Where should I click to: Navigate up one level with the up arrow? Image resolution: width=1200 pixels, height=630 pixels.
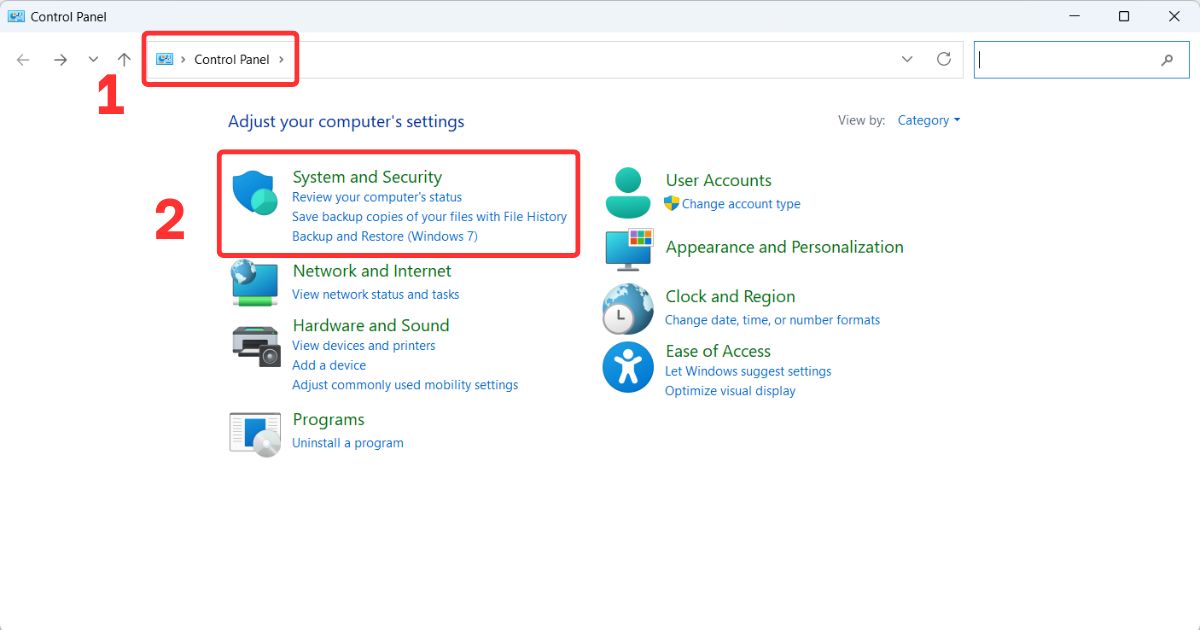(x=123, y=59)
